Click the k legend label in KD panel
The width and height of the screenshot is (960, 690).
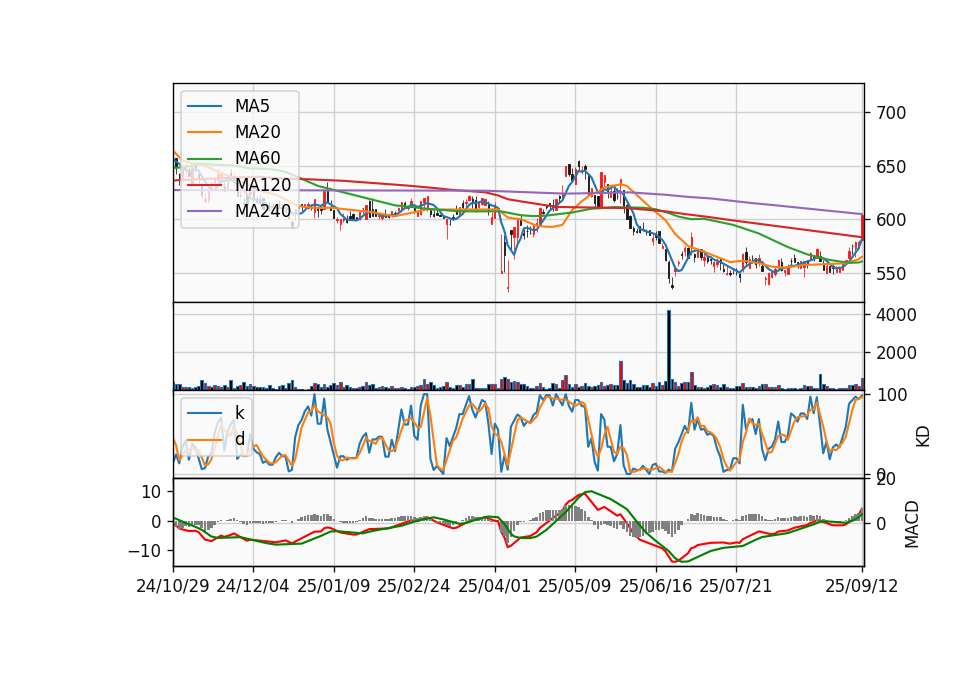click(x=239, y=412)
